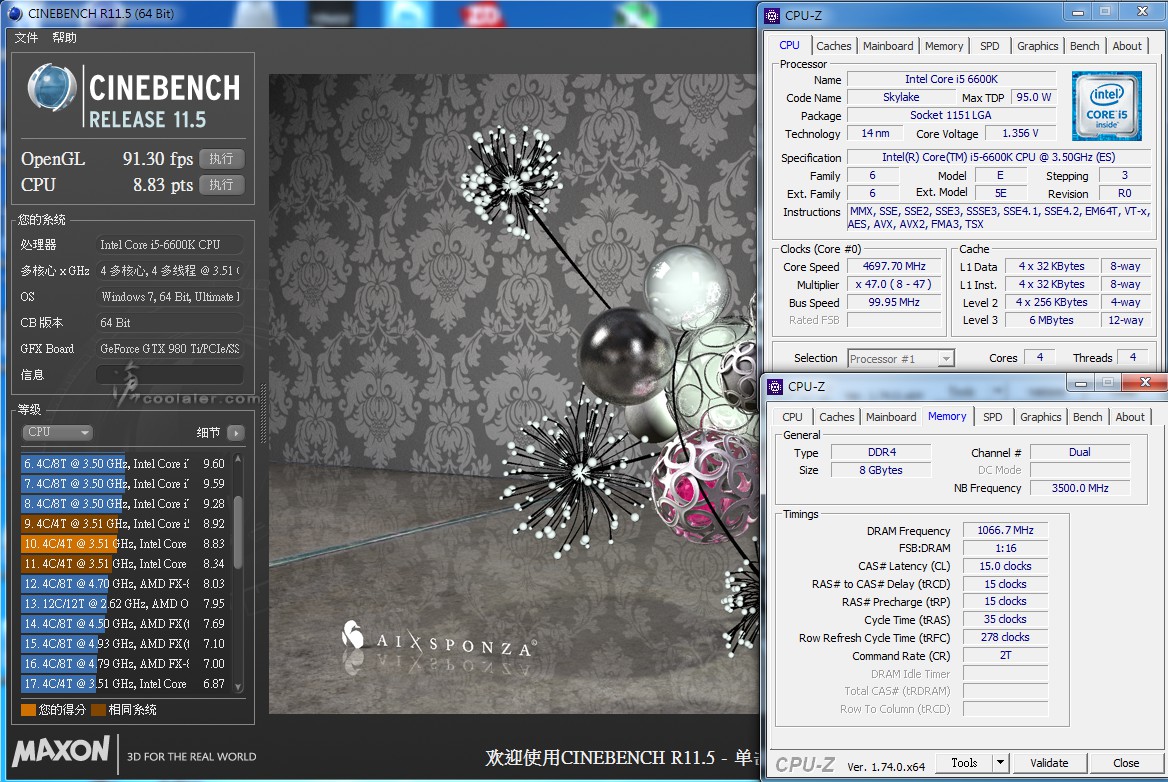This screenshot has height=782, width=1168.
Task: Click upper CPU-Z window title icon
Action: (772, 15)
